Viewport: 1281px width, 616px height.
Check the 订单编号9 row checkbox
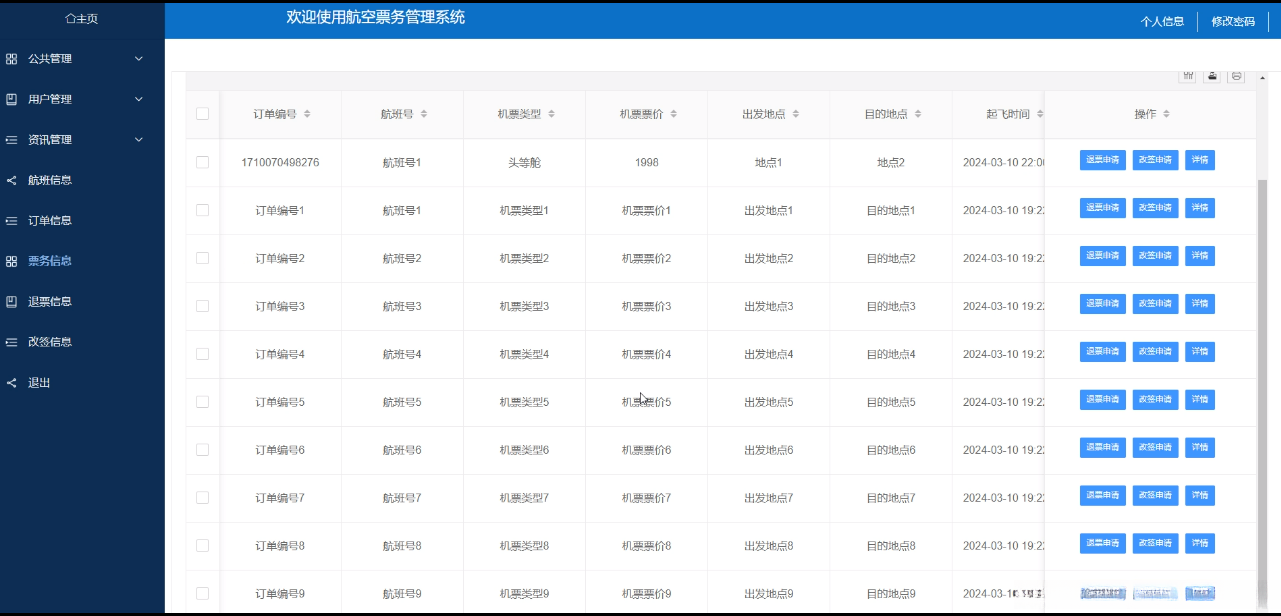[x=203, y=593]
